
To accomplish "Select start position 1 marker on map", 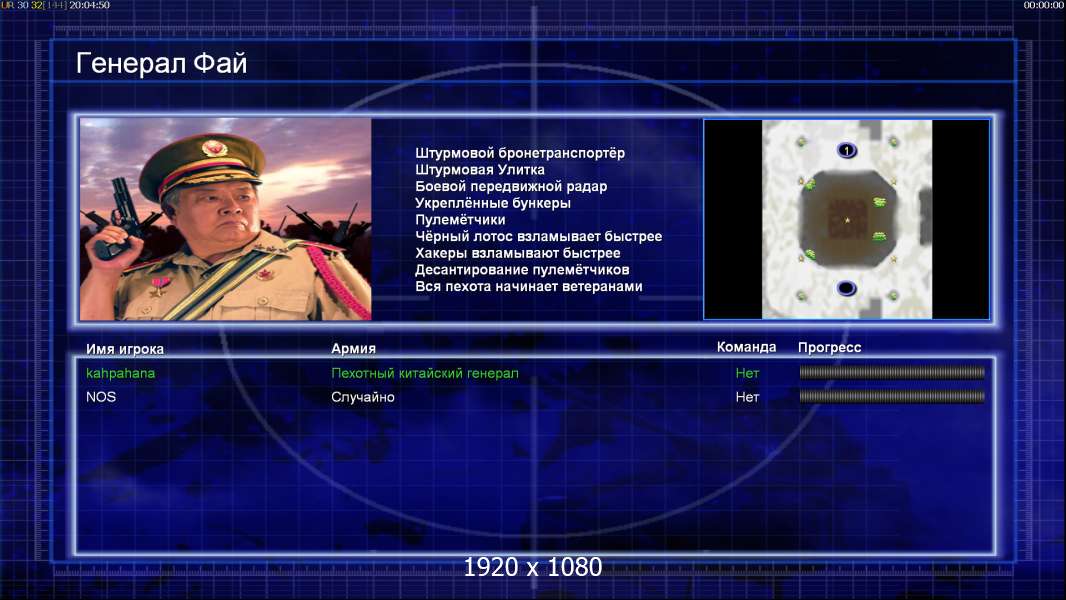I will (x=846, y=150).
